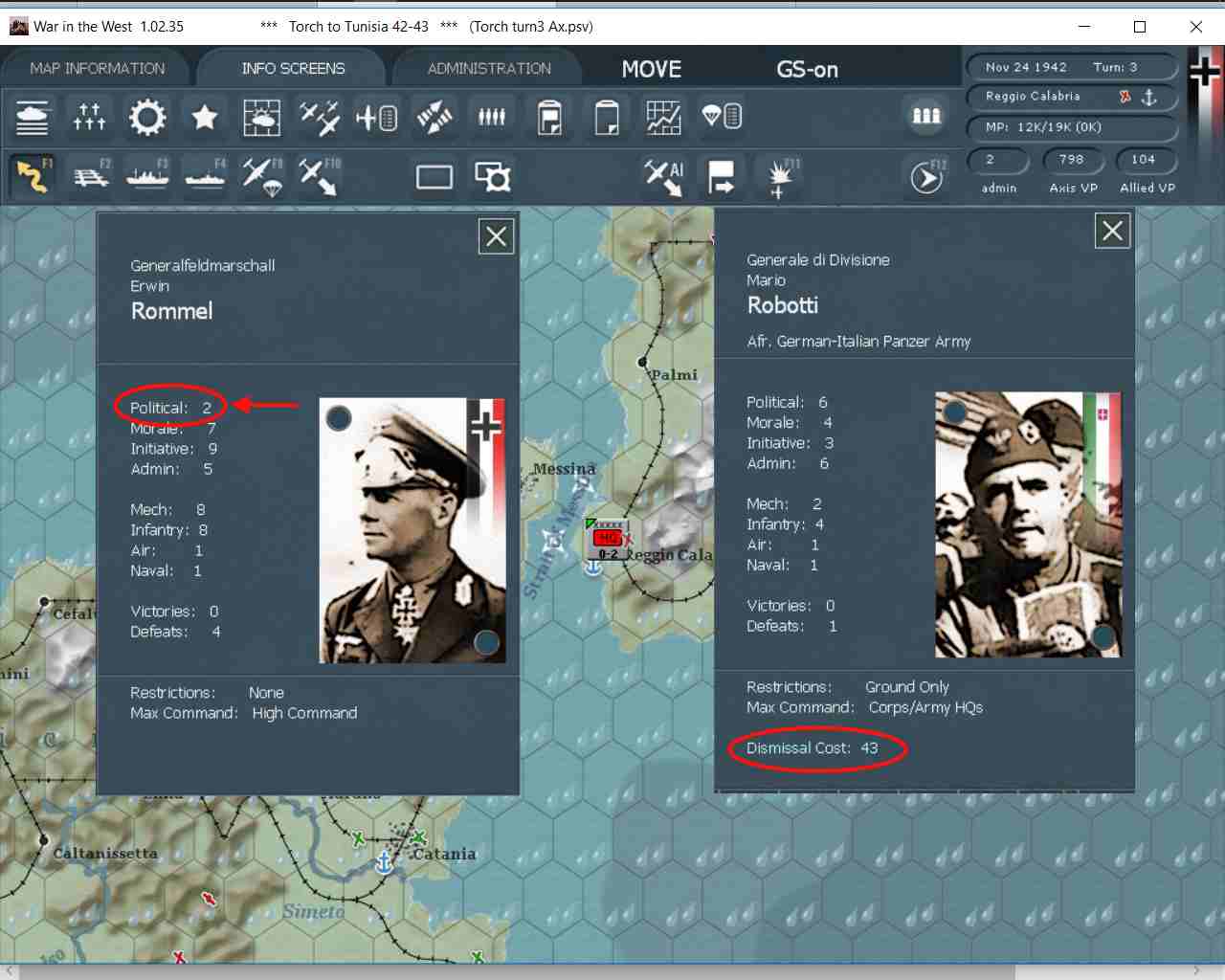Viewport: 1225px width, 980px height.
Task: Open the parachute with list icon
Action: [x=721, y=118]
